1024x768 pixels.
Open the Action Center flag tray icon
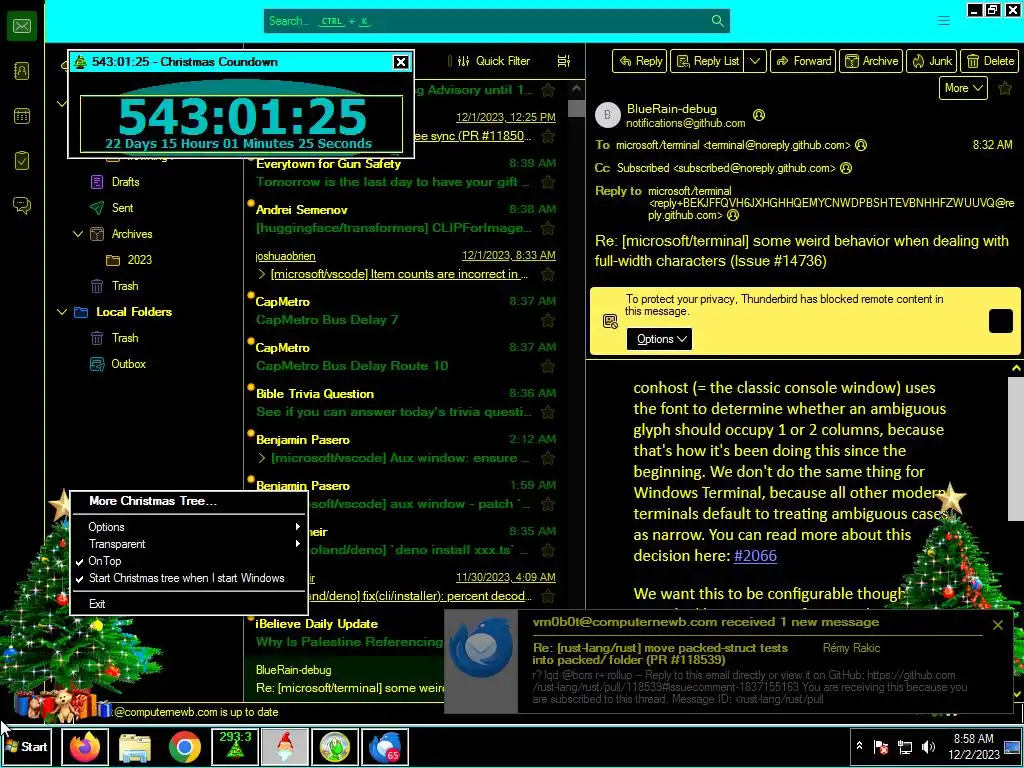881,747
